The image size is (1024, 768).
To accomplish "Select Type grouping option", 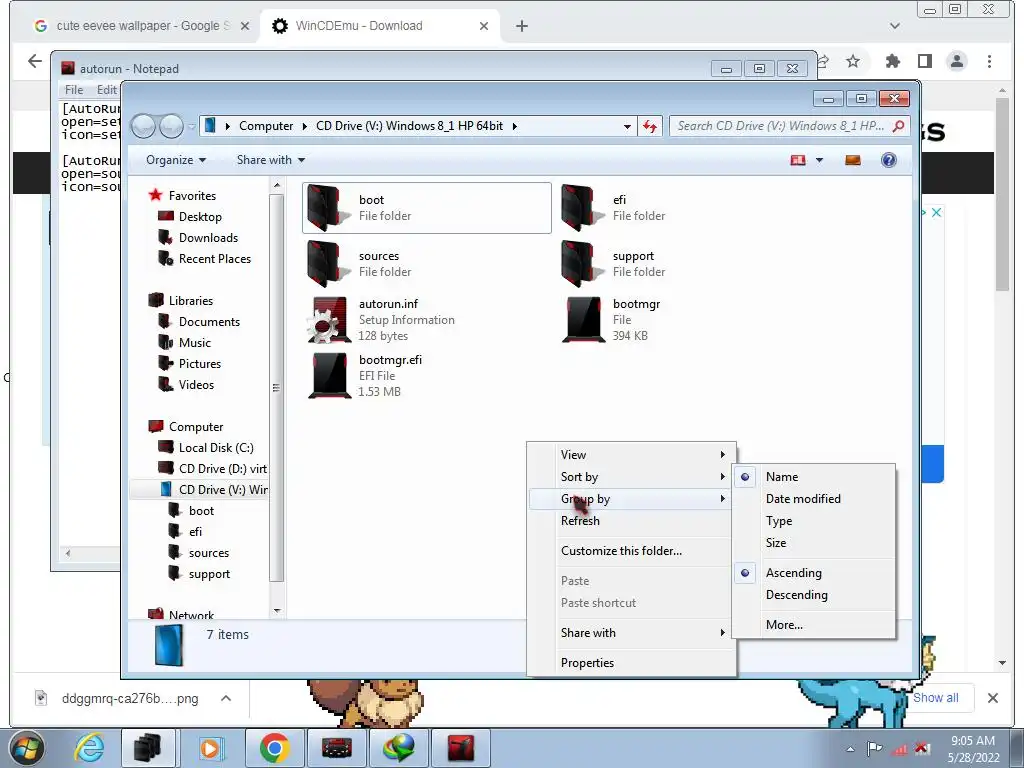I will 814,521.
